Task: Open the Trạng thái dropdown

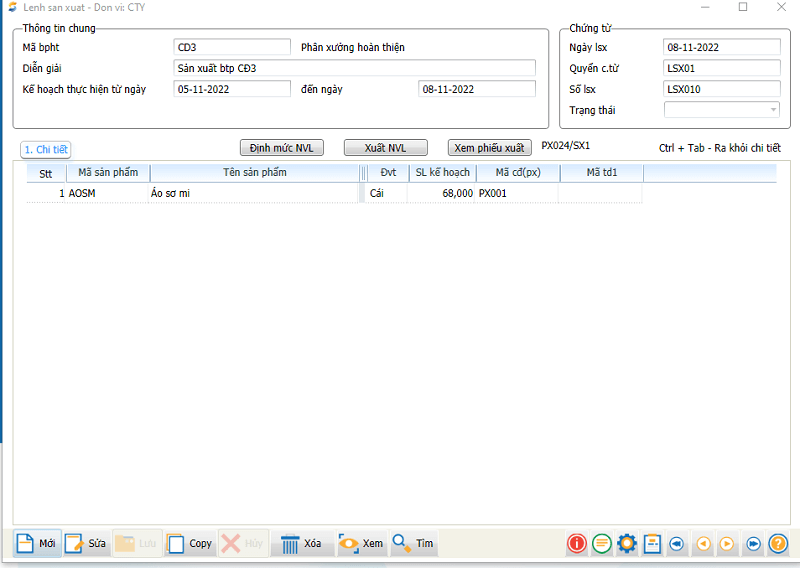Action: [x=722, y=110]
